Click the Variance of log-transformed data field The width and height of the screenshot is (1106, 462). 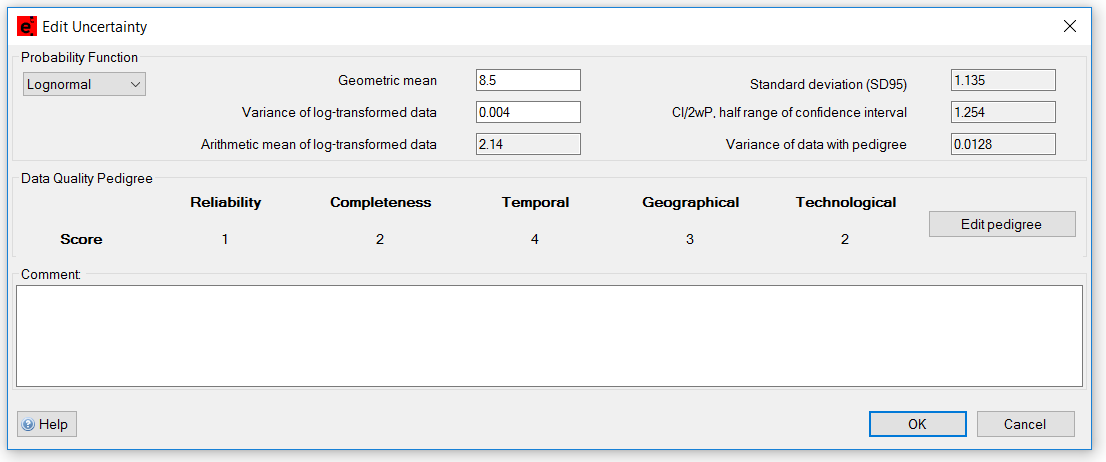tap(528, 112)
